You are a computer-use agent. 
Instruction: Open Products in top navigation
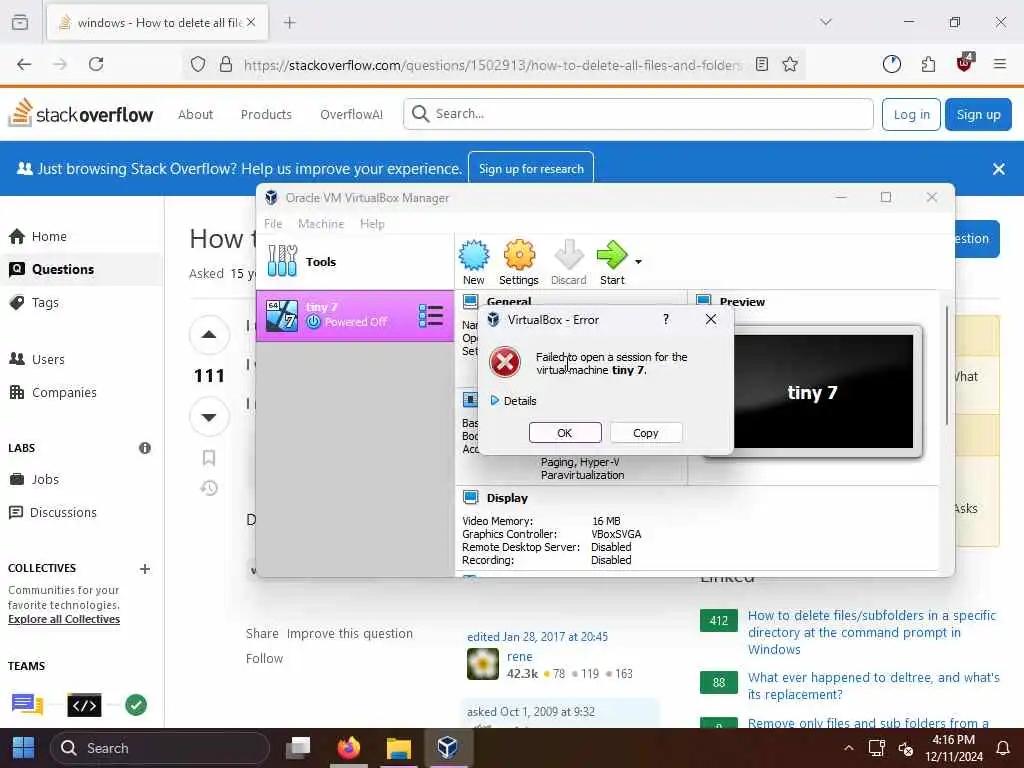pyautogui.click(x=266, y=114)
